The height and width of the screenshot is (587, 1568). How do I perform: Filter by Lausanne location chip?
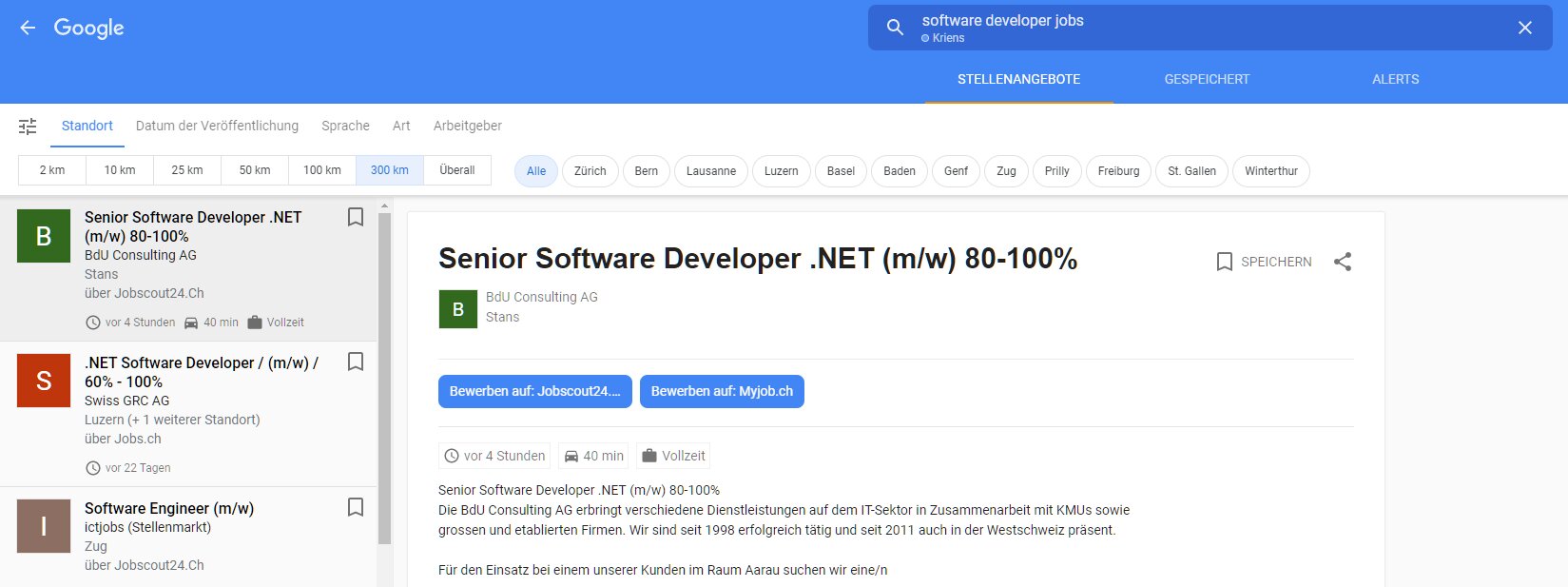[711, 171]
